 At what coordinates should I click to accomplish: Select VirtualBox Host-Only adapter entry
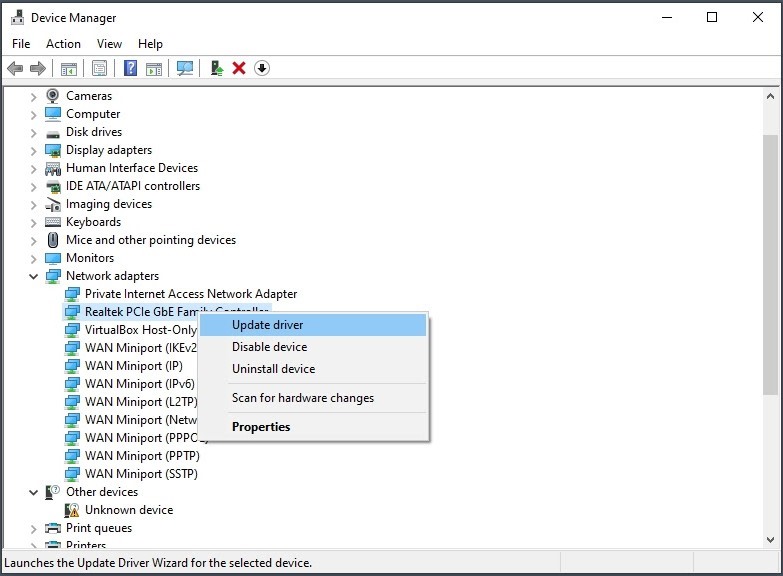pos(141,330)
